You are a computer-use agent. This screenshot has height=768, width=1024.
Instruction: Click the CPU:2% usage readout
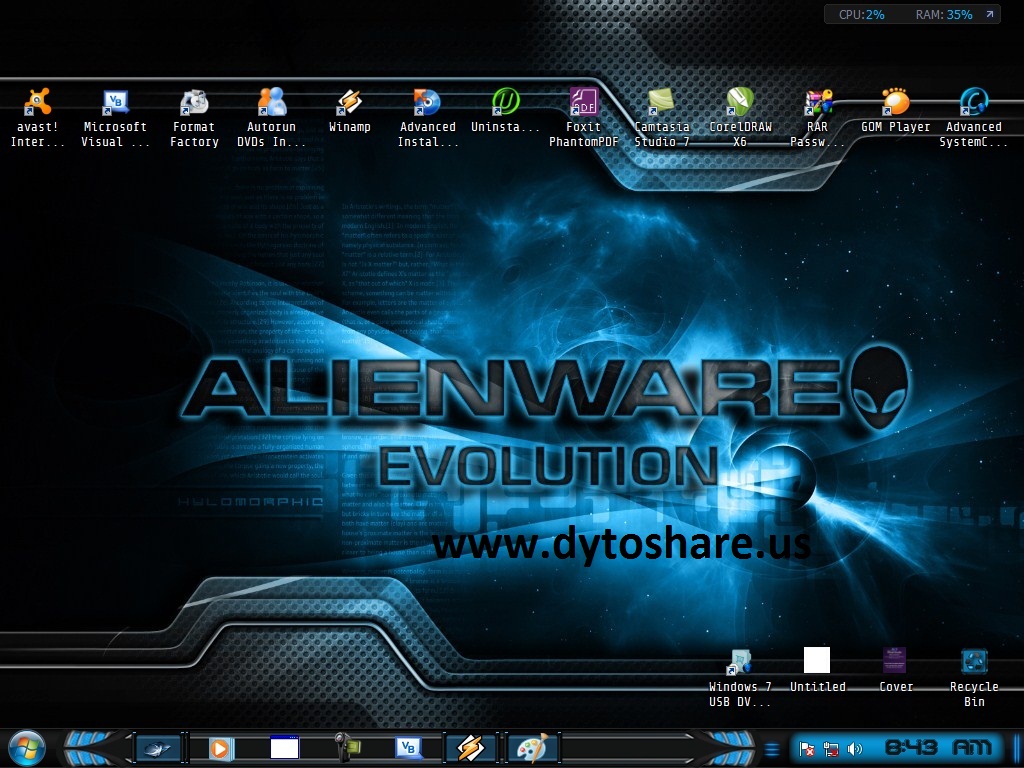[861, 14]
